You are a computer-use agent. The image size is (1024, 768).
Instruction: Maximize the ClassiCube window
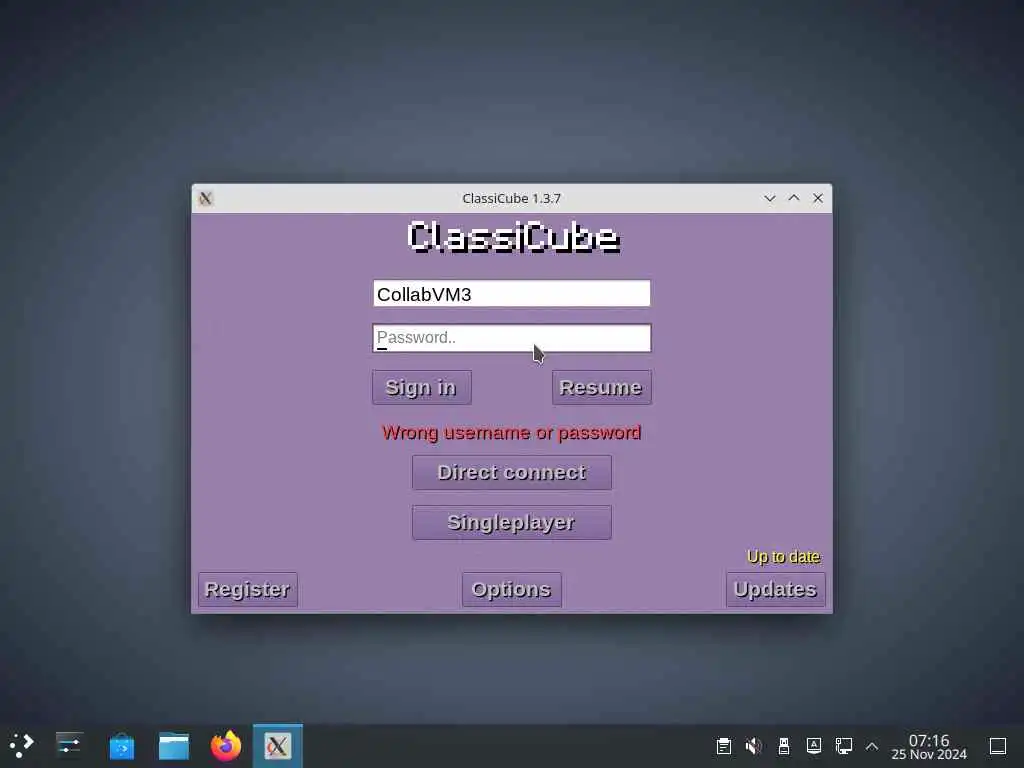point(793,198)
